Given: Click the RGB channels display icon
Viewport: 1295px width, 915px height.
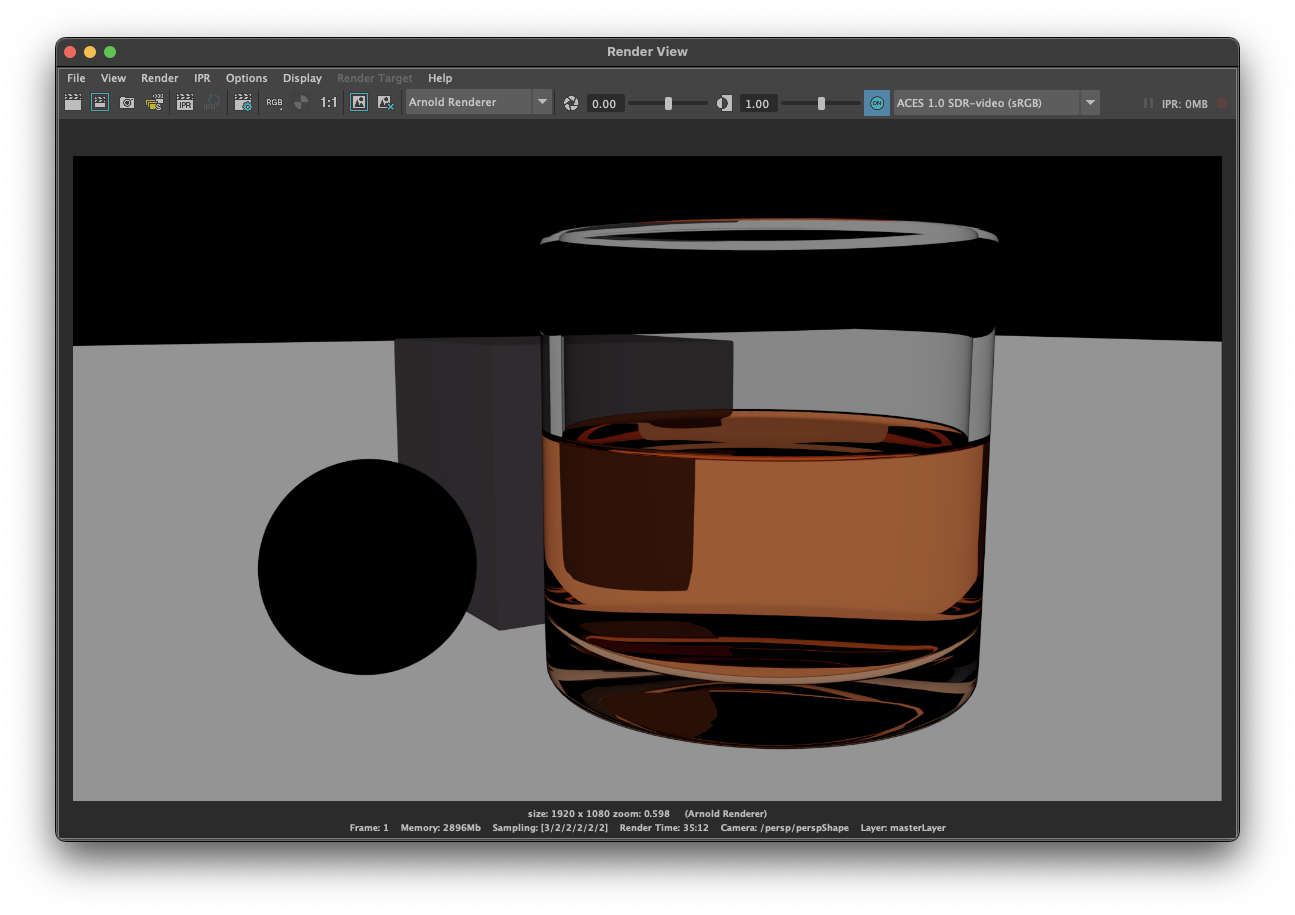Looking at the screenshot, I should pyautogui.click(x=274, y=102).
